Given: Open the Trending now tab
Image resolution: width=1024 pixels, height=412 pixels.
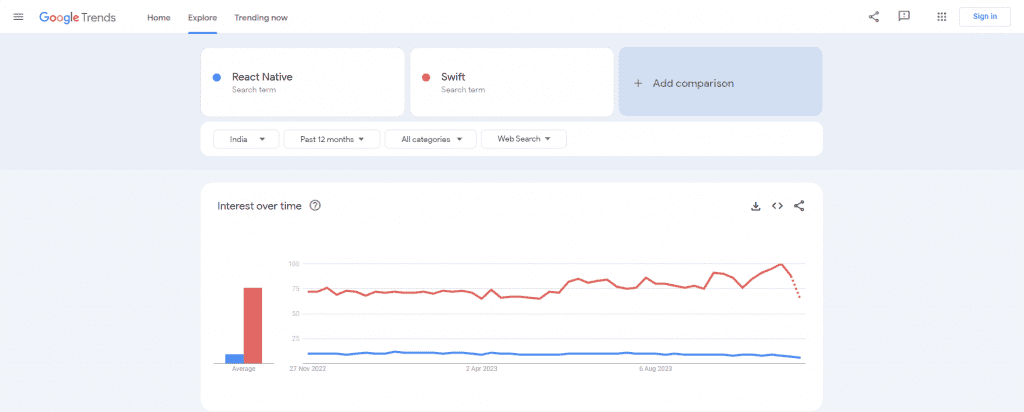Looking at the screenshot, I should (261, 18).
